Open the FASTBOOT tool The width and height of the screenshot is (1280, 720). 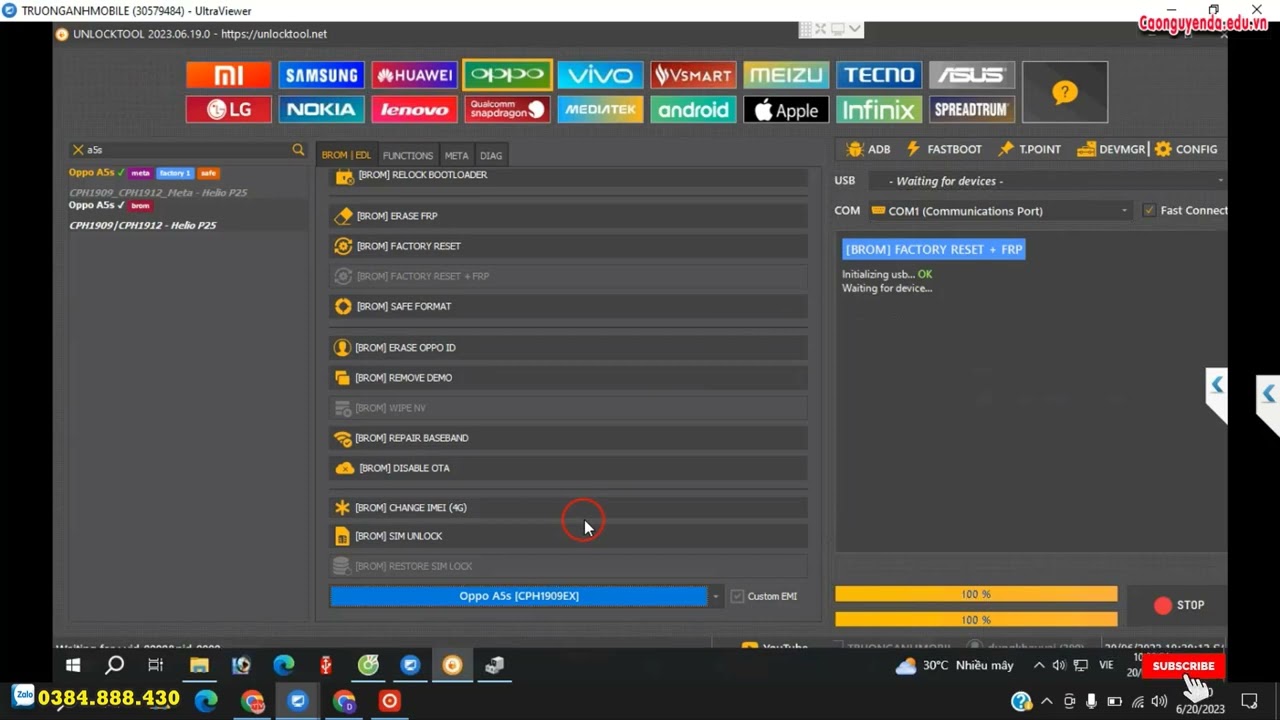click(x=944, y=149)
